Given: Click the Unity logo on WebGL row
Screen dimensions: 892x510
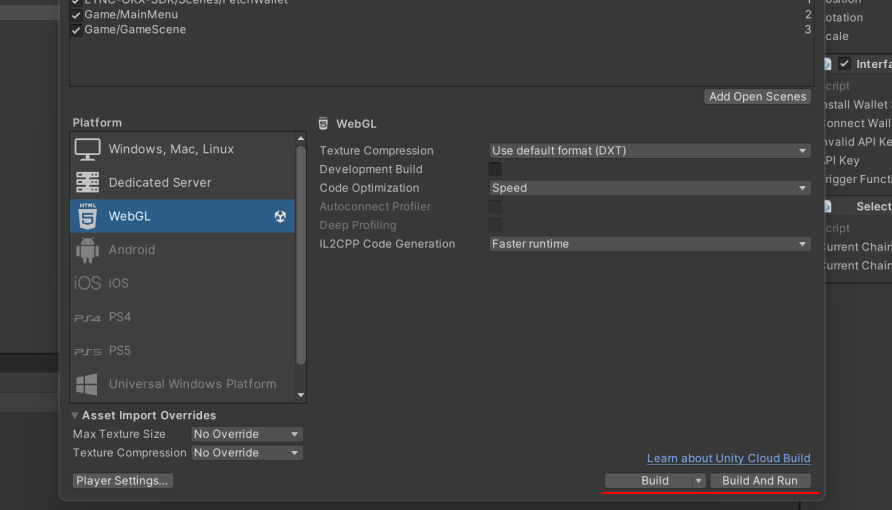Looking at the screenshot, I should coord(280,216).
